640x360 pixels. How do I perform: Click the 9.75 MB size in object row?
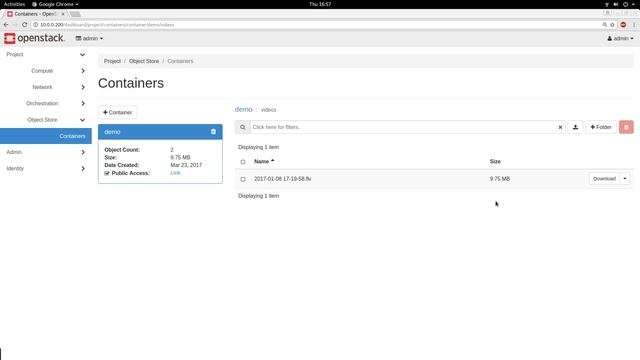click(x=500, y=179)
